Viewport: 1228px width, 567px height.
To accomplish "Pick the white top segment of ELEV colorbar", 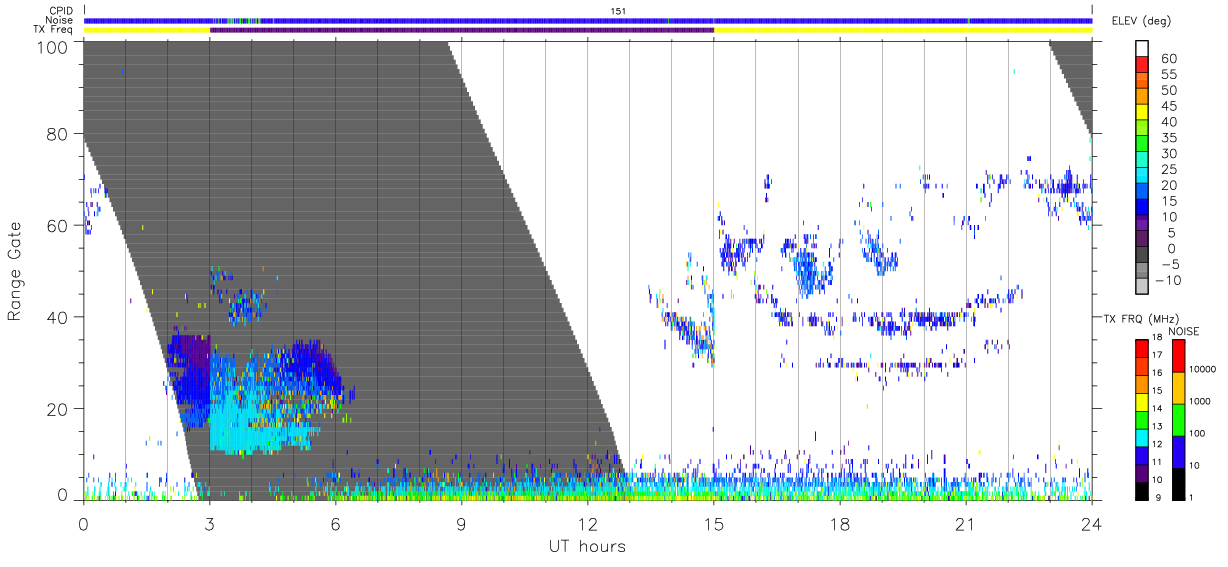I will pyautogui.click(x=1144, y=49).
